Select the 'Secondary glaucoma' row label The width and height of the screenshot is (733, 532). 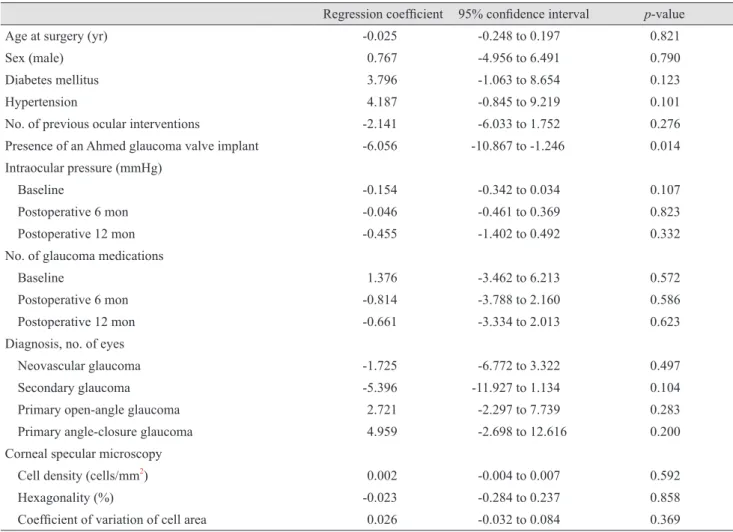(x=74, y=388)
